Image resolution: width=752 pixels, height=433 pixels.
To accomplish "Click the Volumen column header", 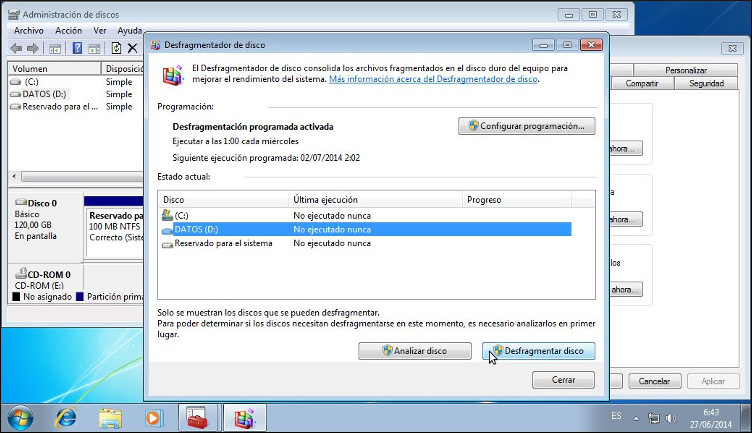I will pos(54,69).
